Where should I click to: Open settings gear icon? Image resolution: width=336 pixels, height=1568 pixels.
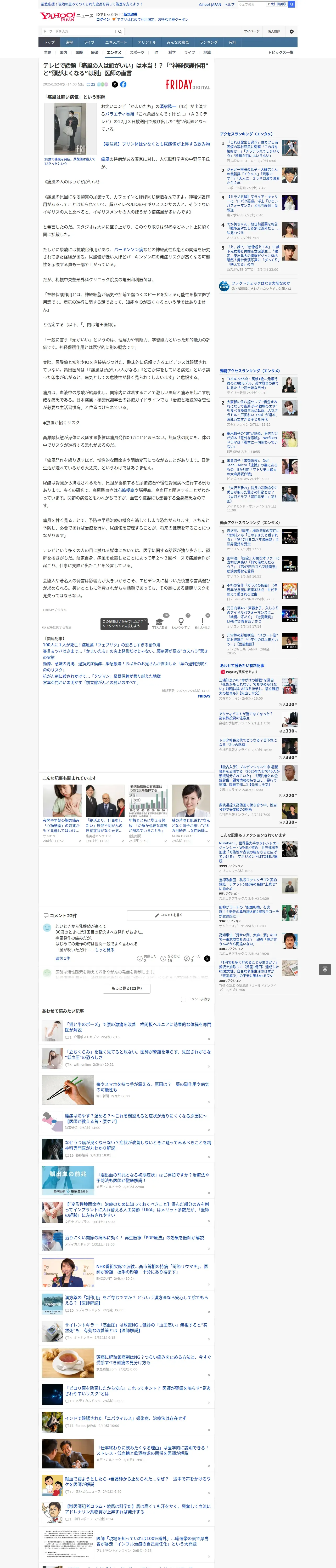tap(291, 32)
